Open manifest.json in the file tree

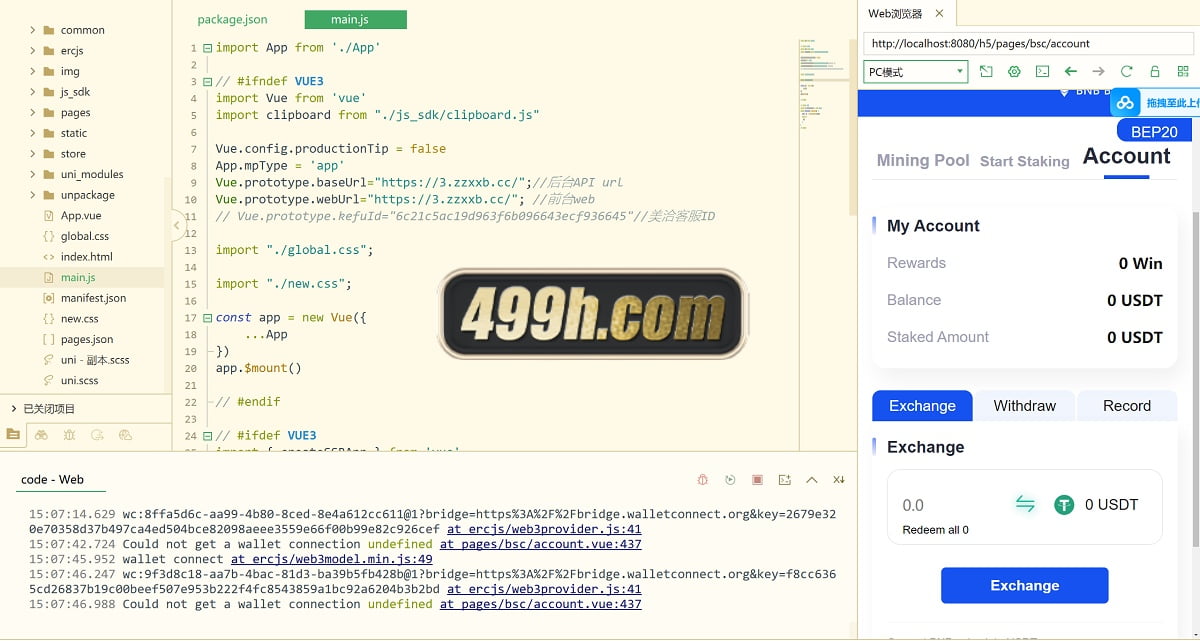tap(93, 298)
